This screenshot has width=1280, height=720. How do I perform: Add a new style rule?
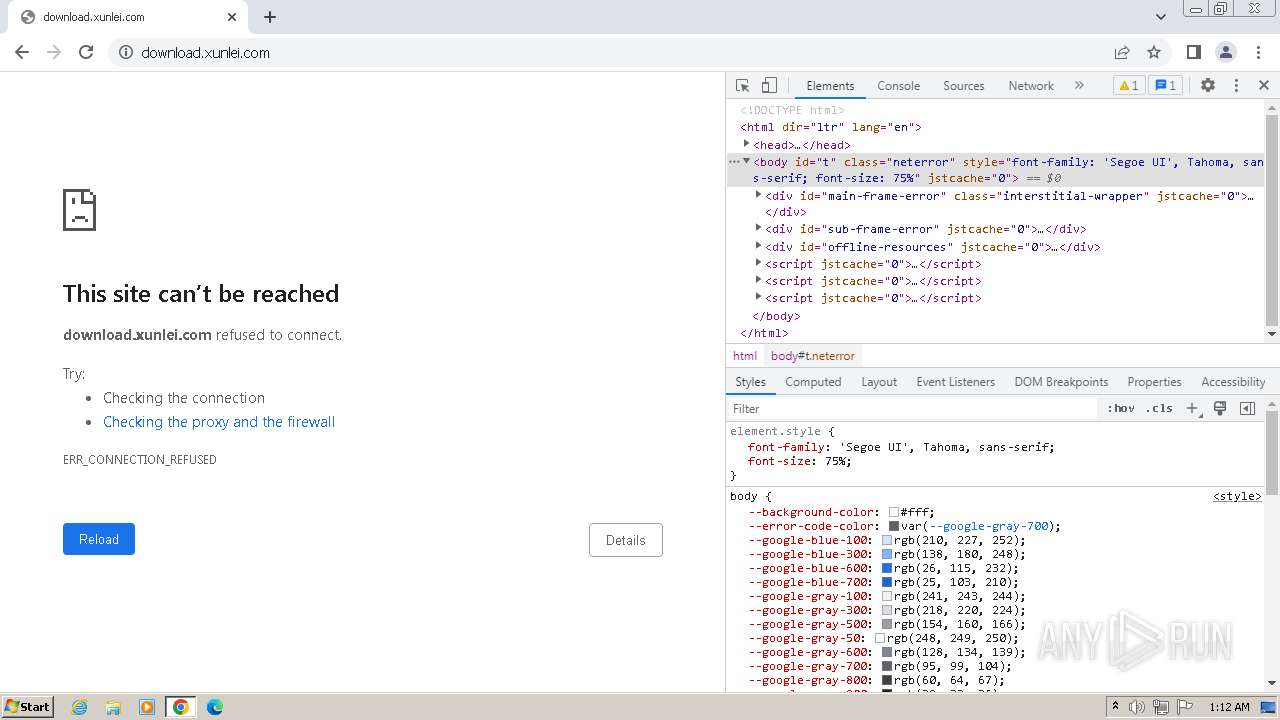[x=1193, y=409]
